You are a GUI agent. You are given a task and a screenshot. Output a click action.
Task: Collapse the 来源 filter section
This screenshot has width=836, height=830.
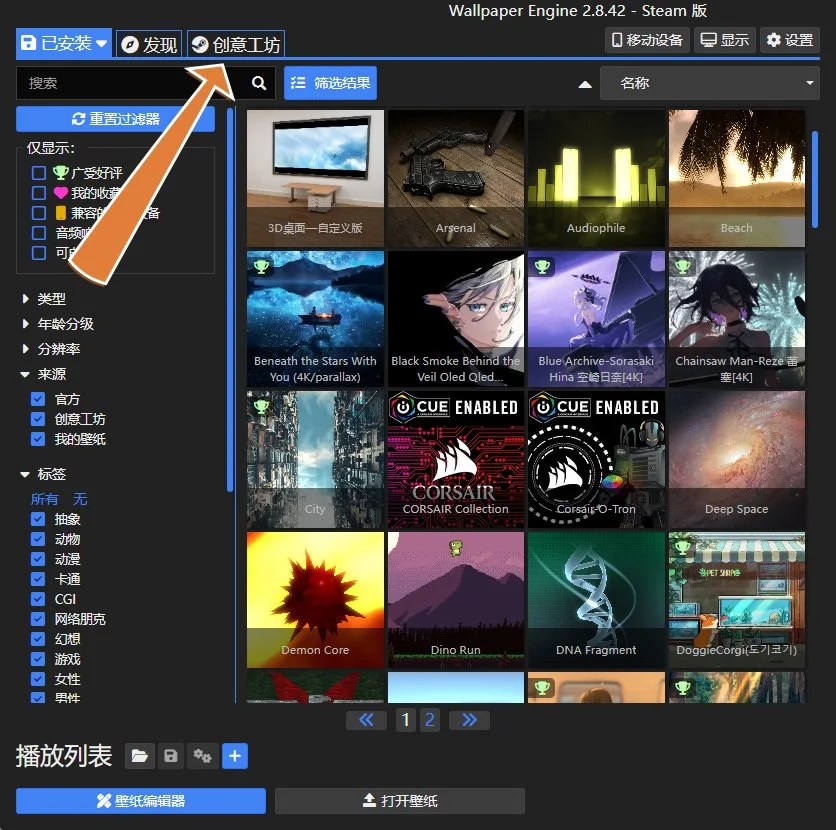click(44, 374)
